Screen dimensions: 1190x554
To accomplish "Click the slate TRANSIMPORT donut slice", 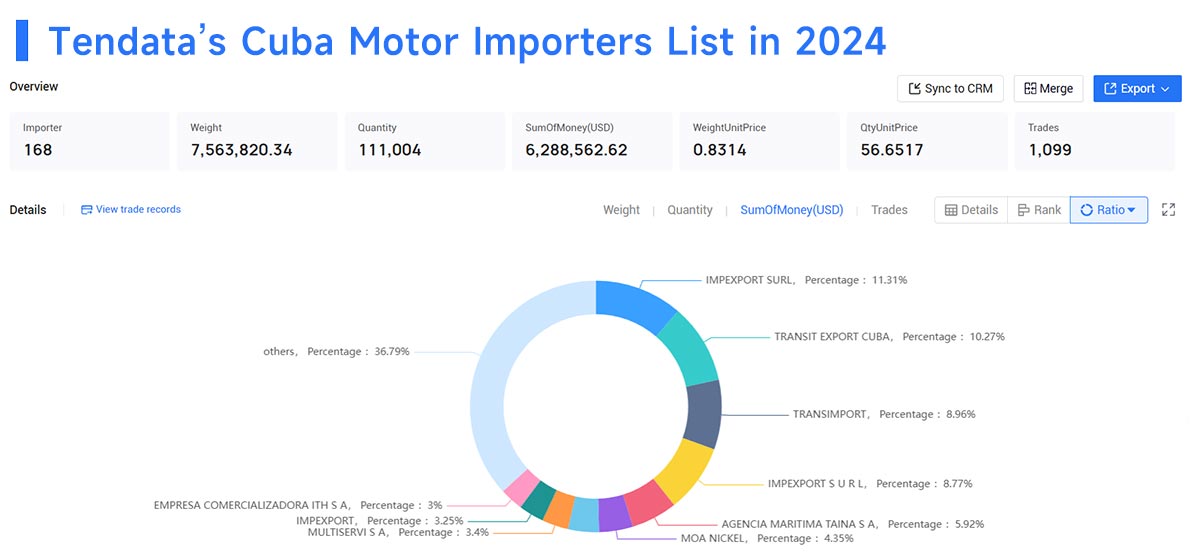I will [704, 414].
